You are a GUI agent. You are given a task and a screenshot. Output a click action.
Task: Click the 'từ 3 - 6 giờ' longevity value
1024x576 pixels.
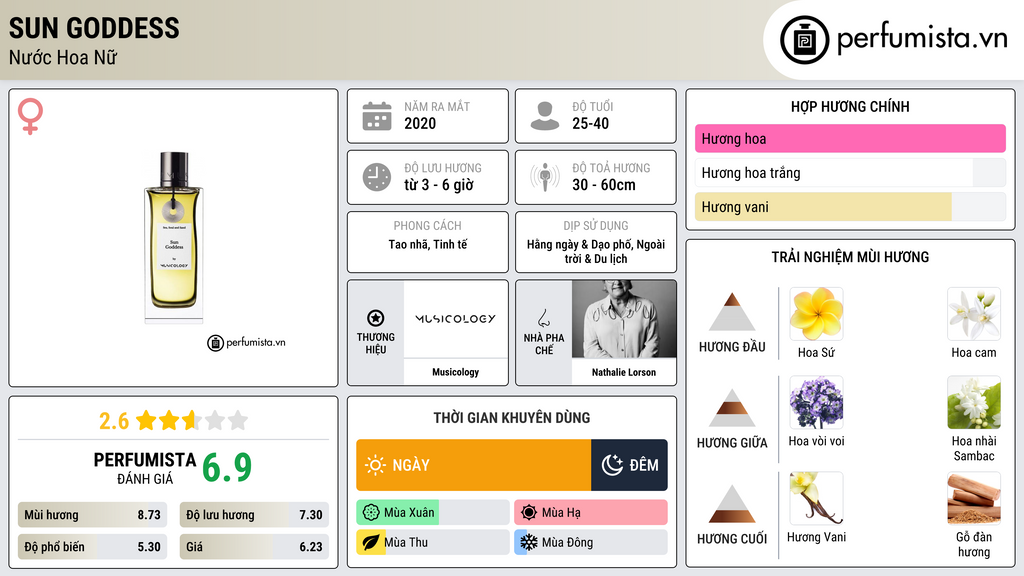click(x=438, y=185)
